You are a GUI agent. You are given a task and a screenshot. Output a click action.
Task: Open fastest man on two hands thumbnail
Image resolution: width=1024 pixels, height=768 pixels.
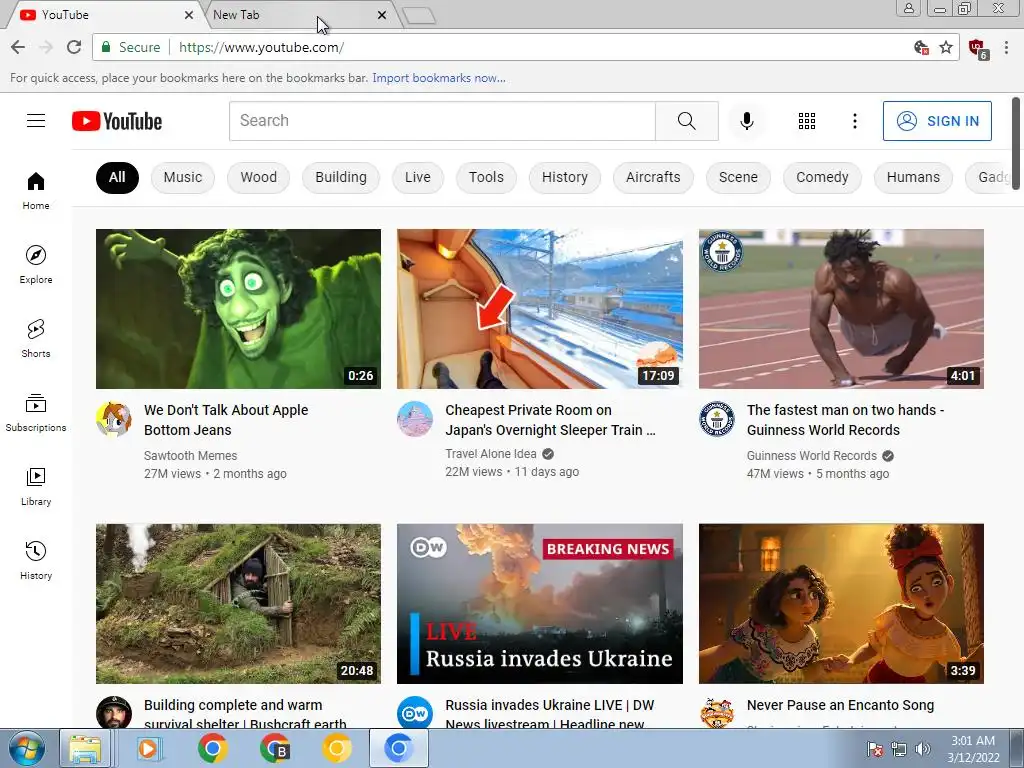click(x=841, y=309)
